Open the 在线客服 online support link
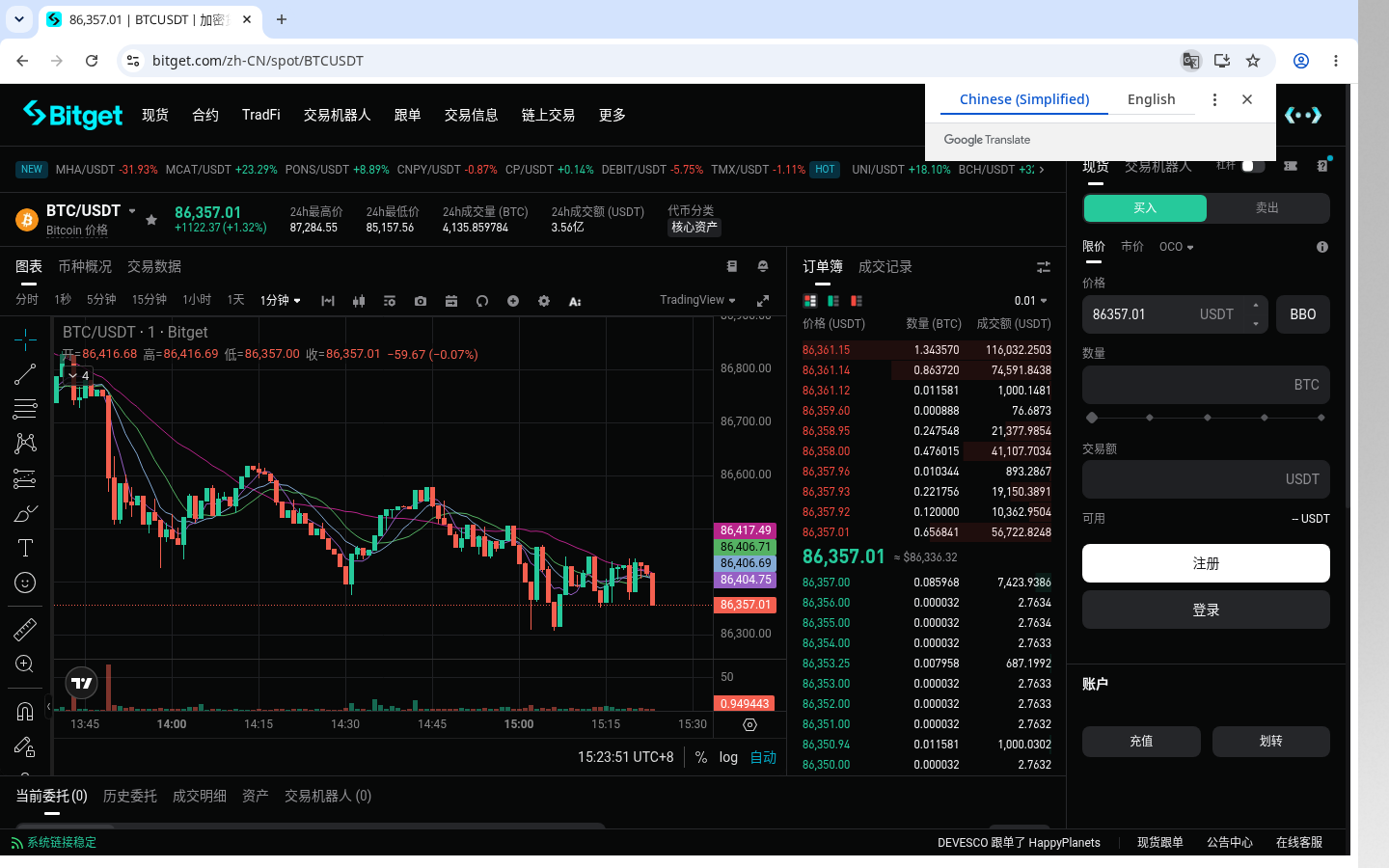Viewport: 1389px width, 868px height. pos(1299,843)
